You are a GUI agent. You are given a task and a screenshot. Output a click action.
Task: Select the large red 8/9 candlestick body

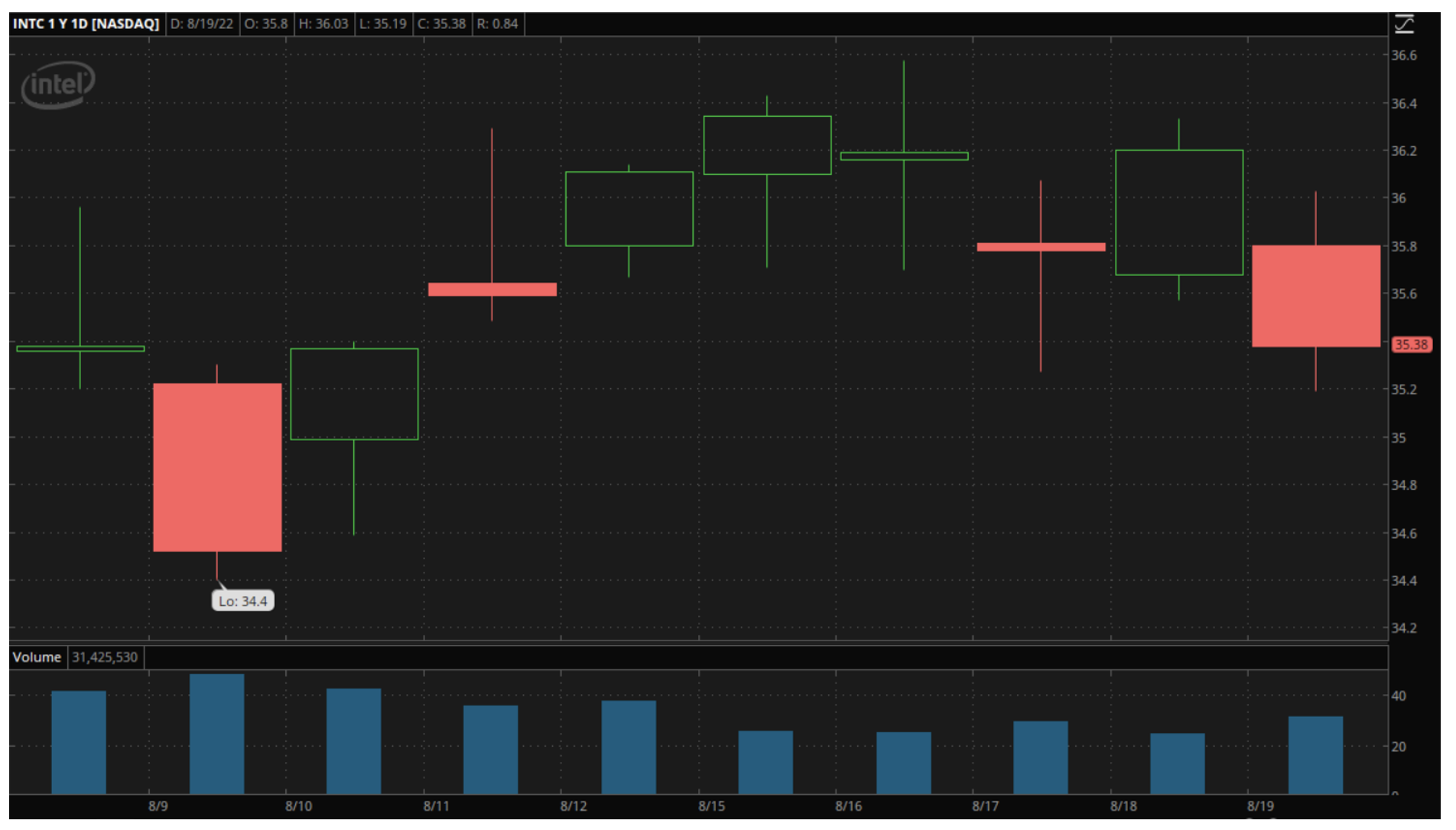217,467
